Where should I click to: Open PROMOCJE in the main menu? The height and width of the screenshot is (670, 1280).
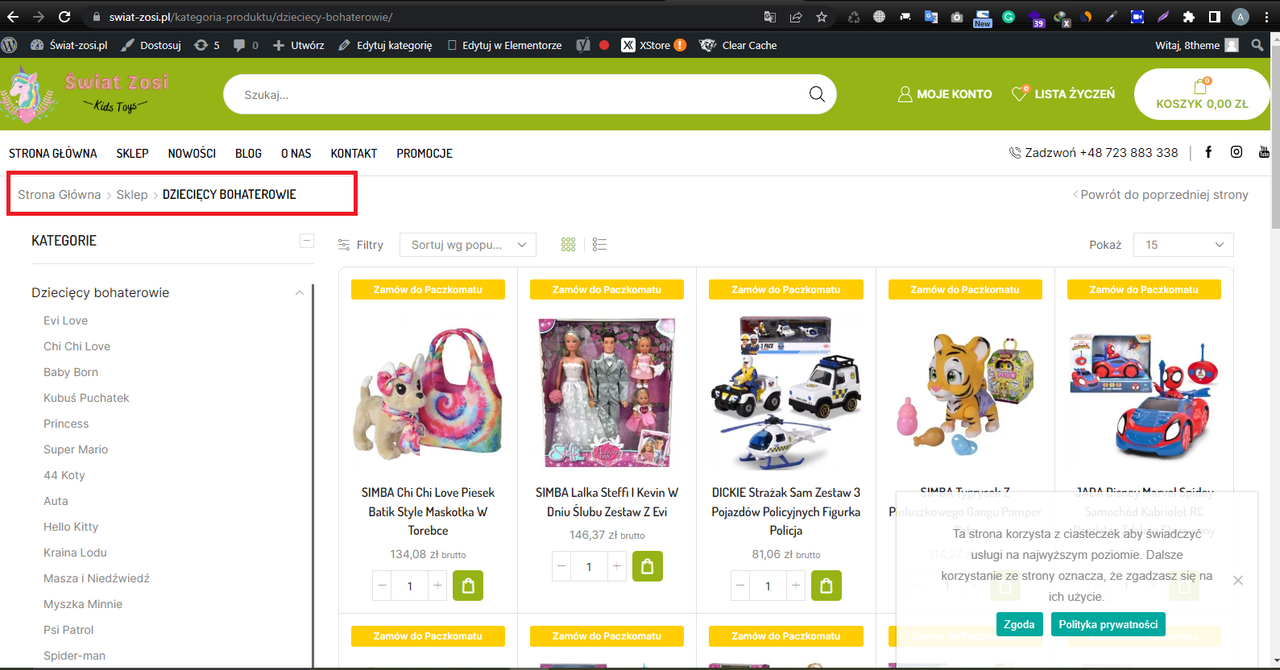[x=424, y=153]
